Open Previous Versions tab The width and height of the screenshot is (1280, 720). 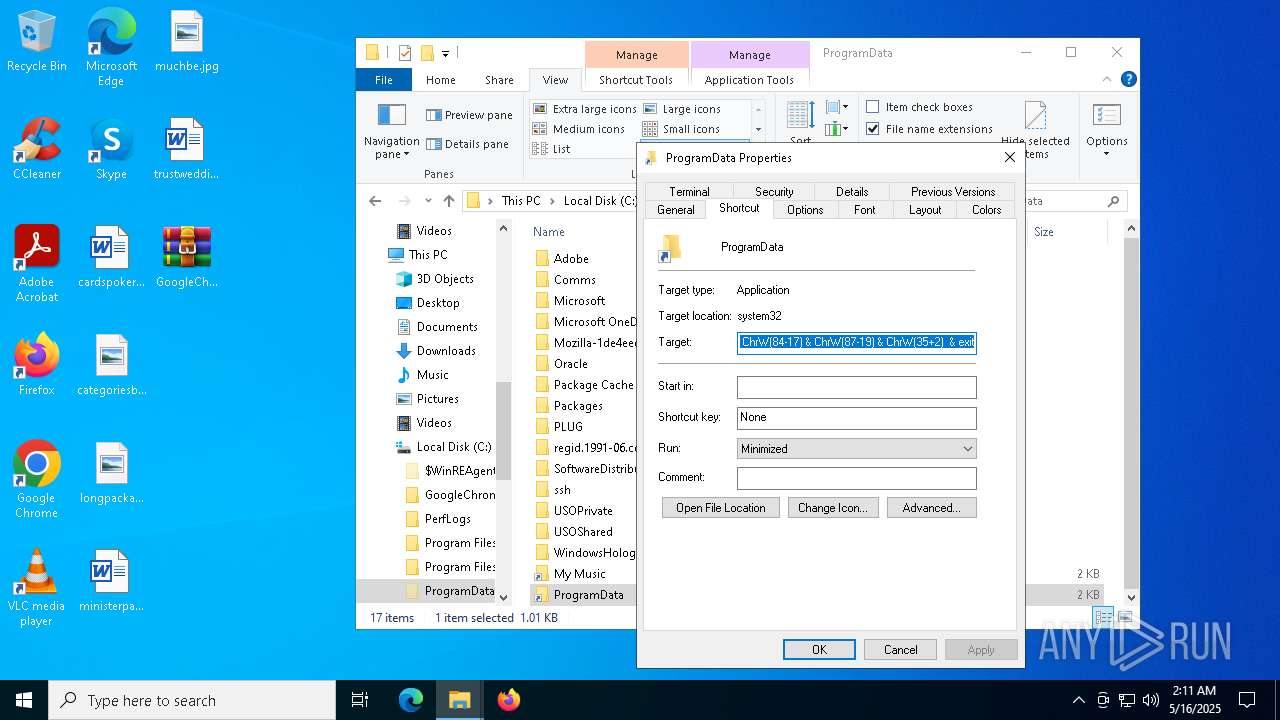[x=953, y=192]
